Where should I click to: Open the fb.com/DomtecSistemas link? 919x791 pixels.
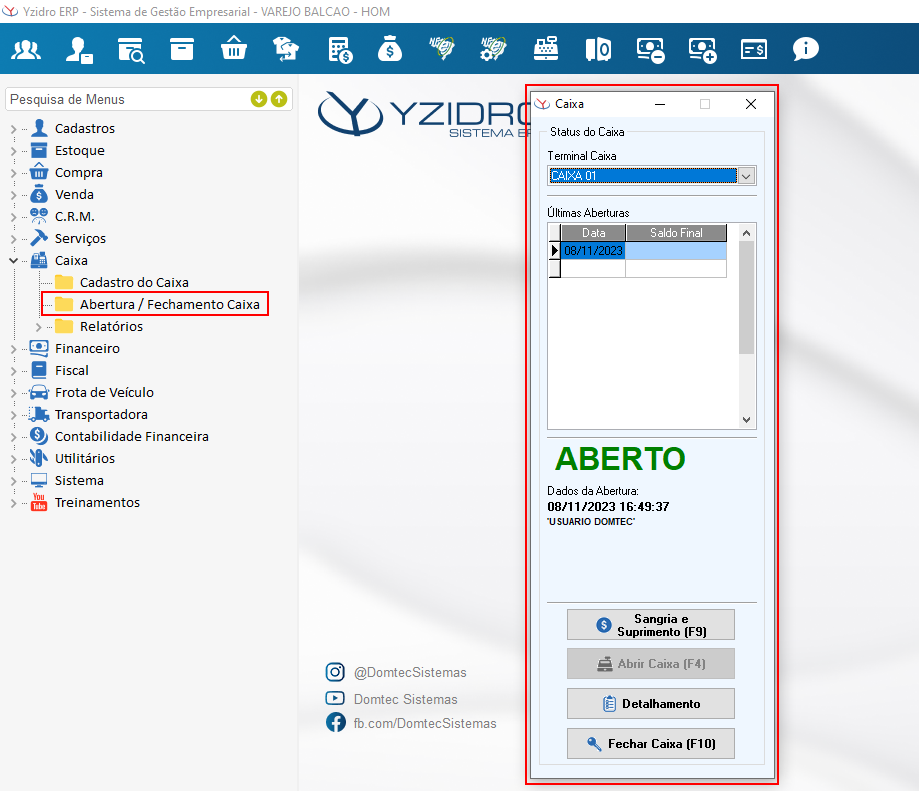(425, 724)
